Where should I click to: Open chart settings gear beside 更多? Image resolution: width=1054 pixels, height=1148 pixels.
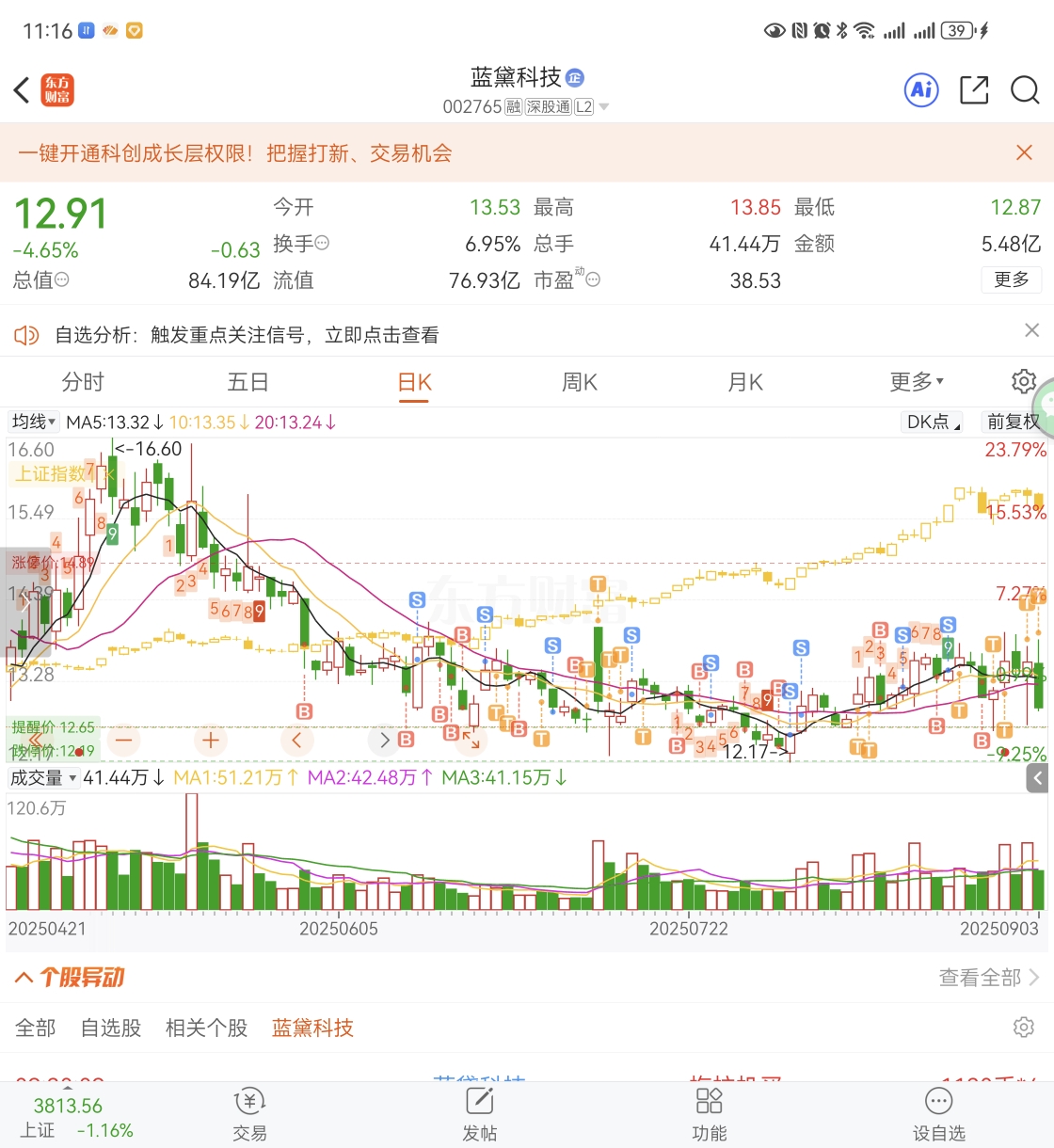click(1023, 381)
